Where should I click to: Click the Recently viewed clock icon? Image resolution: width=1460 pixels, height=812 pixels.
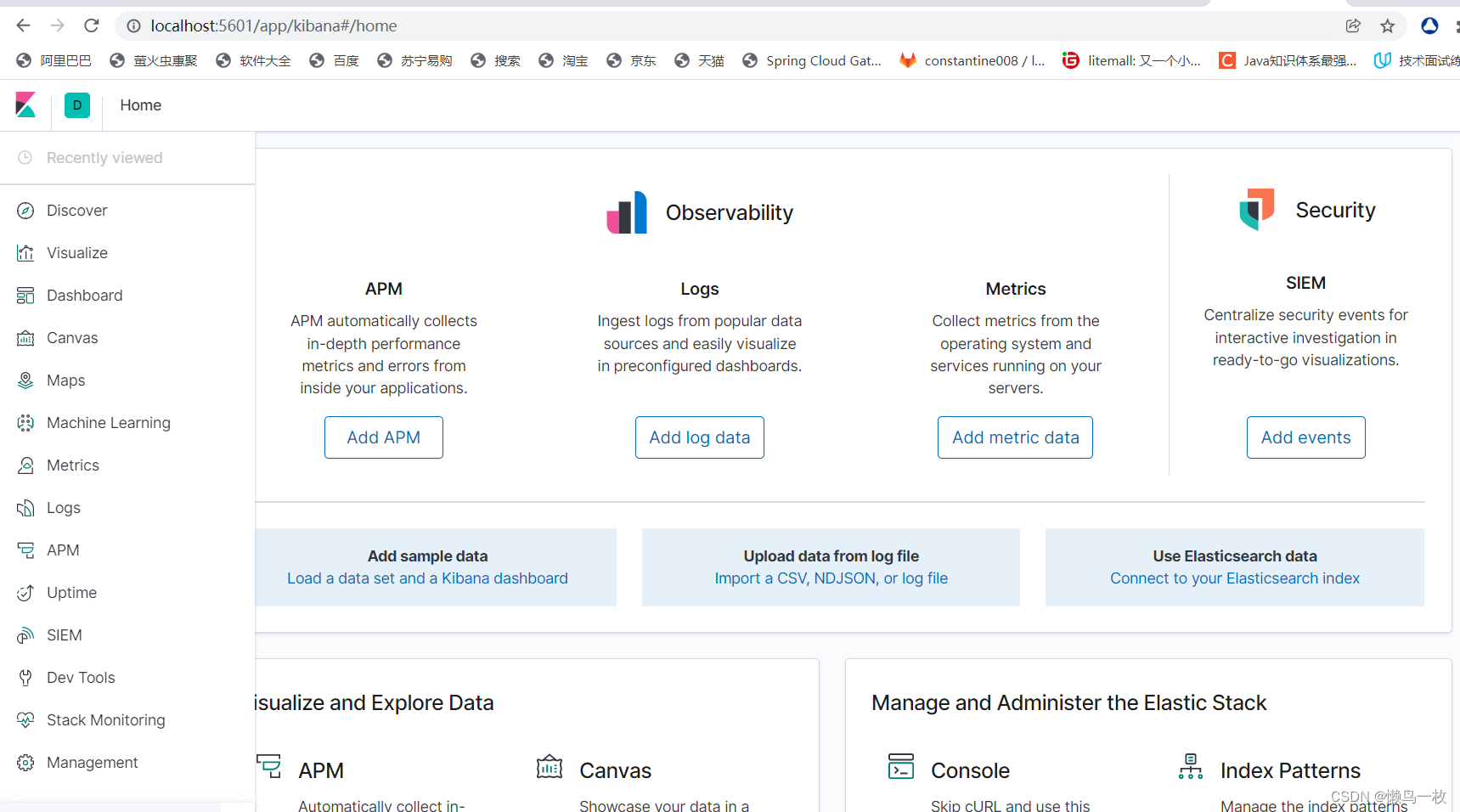pos(25,158)
